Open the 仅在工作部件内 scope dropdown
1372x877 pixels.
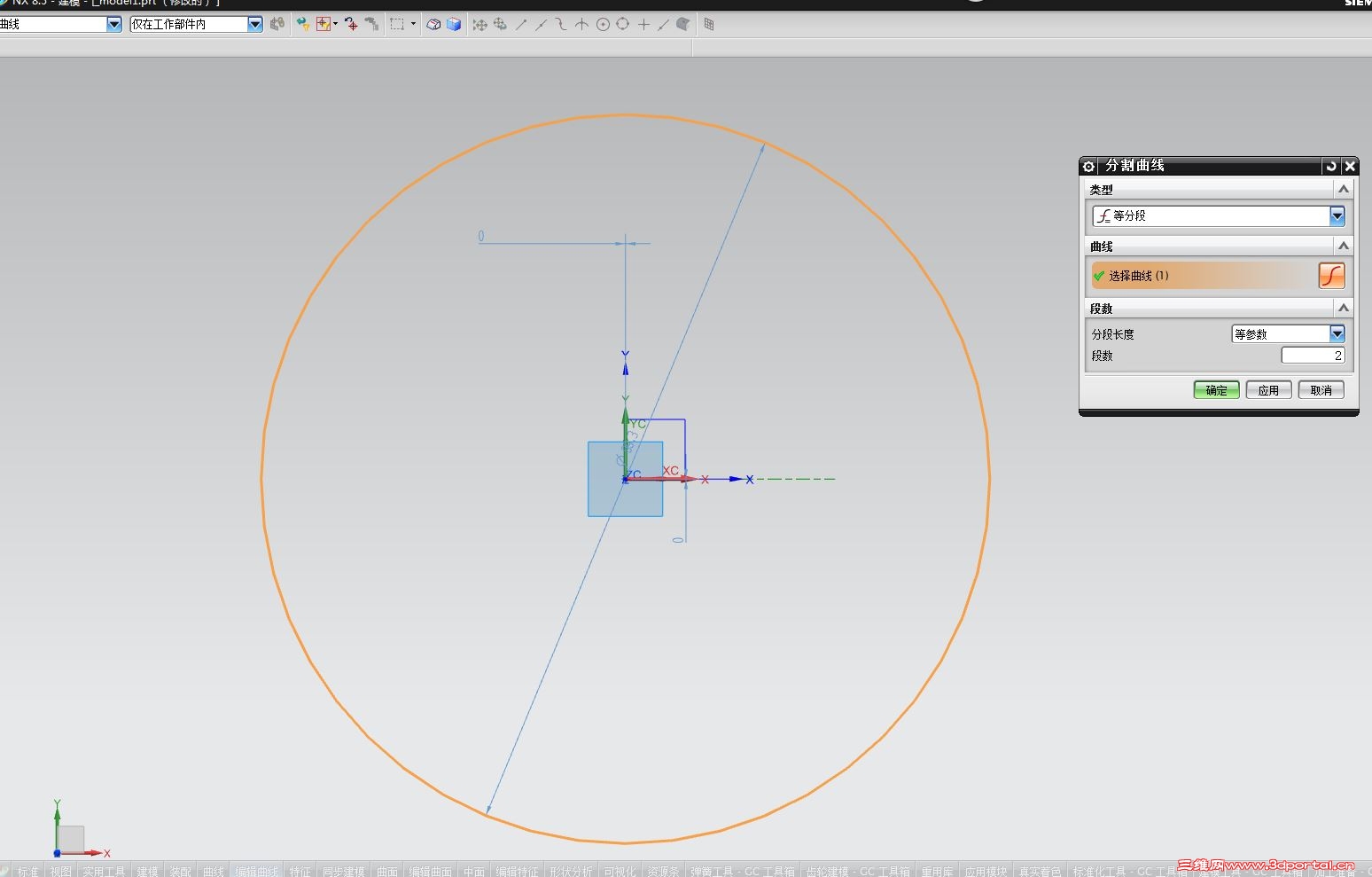click(255, 25)
